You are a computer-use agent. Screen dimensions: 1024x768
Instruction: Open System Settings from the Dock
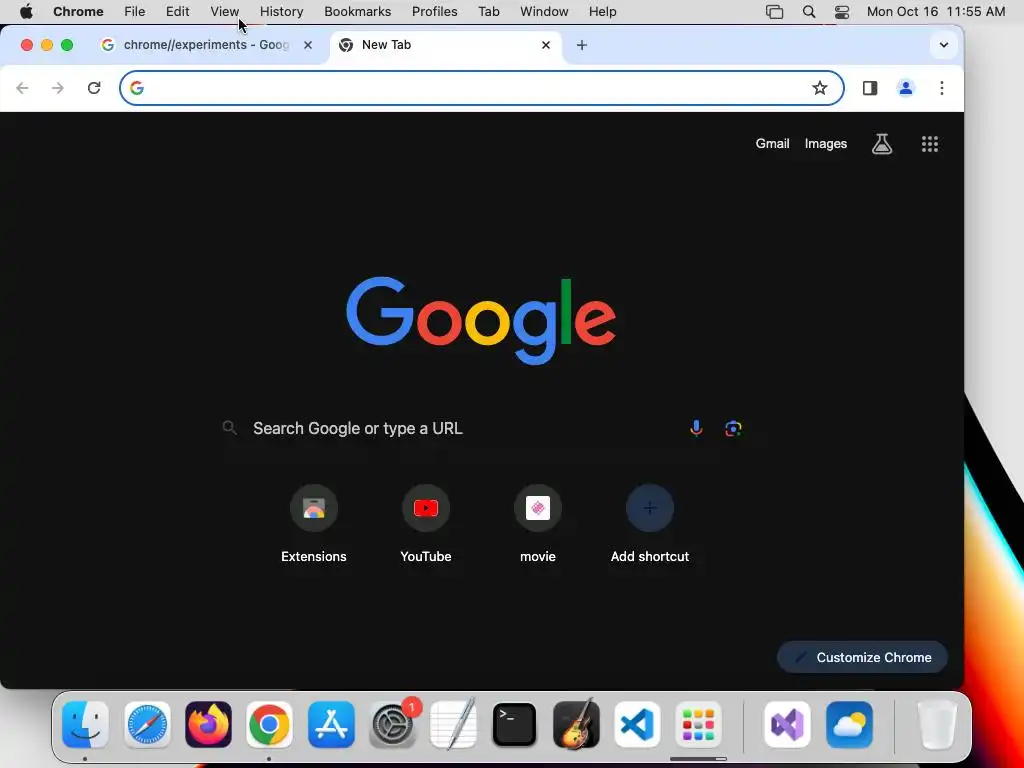pos(392,725)
